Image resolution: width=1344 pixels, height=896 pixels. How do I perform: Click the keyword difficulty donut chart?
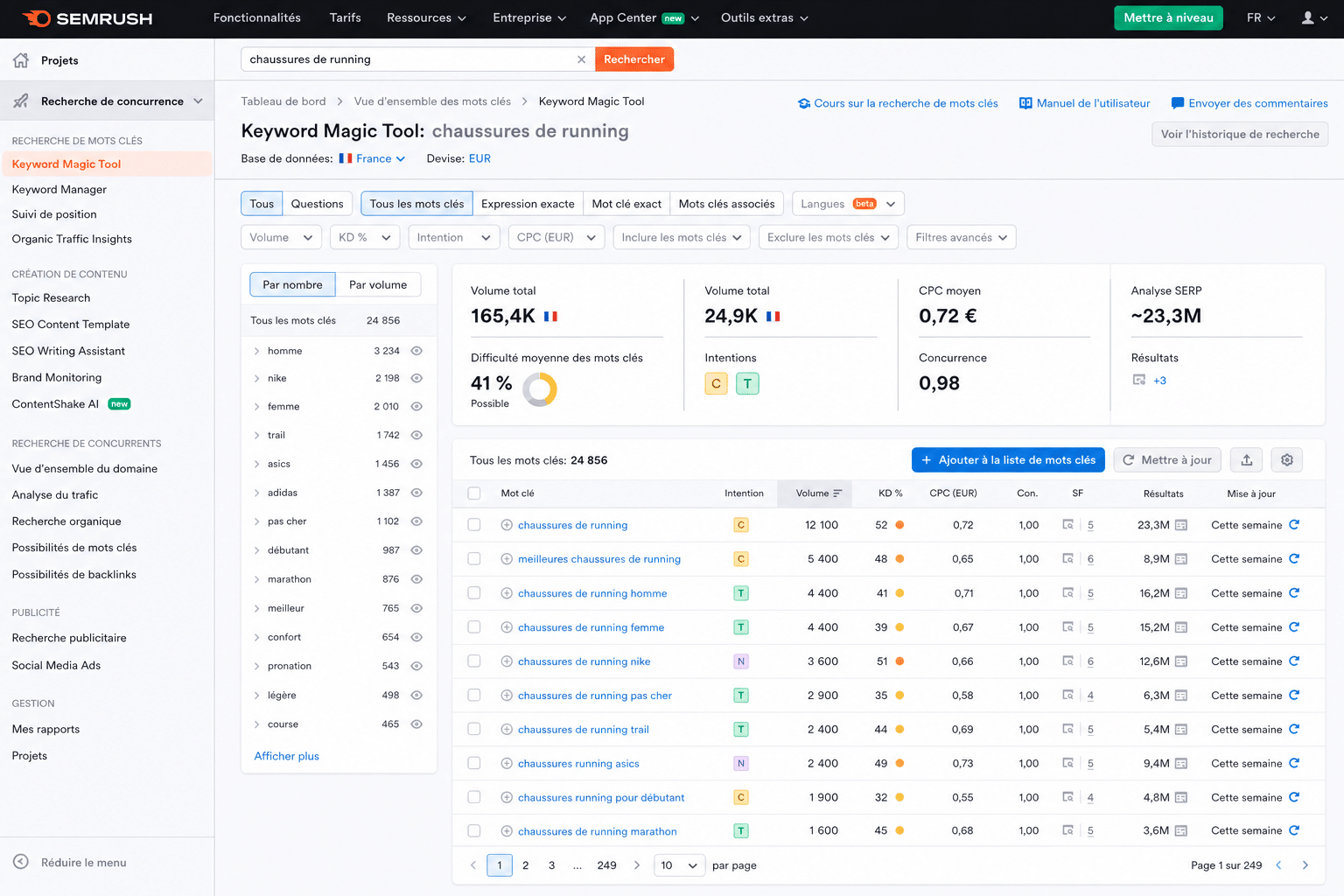point(540,389)
